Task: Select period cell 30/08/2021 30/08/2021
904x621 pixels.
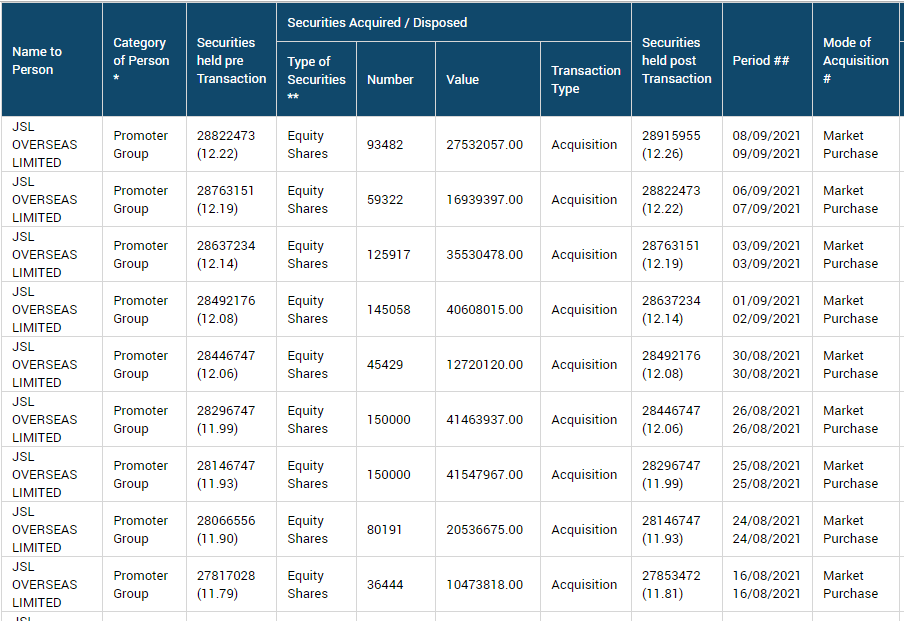Action: 767,364
